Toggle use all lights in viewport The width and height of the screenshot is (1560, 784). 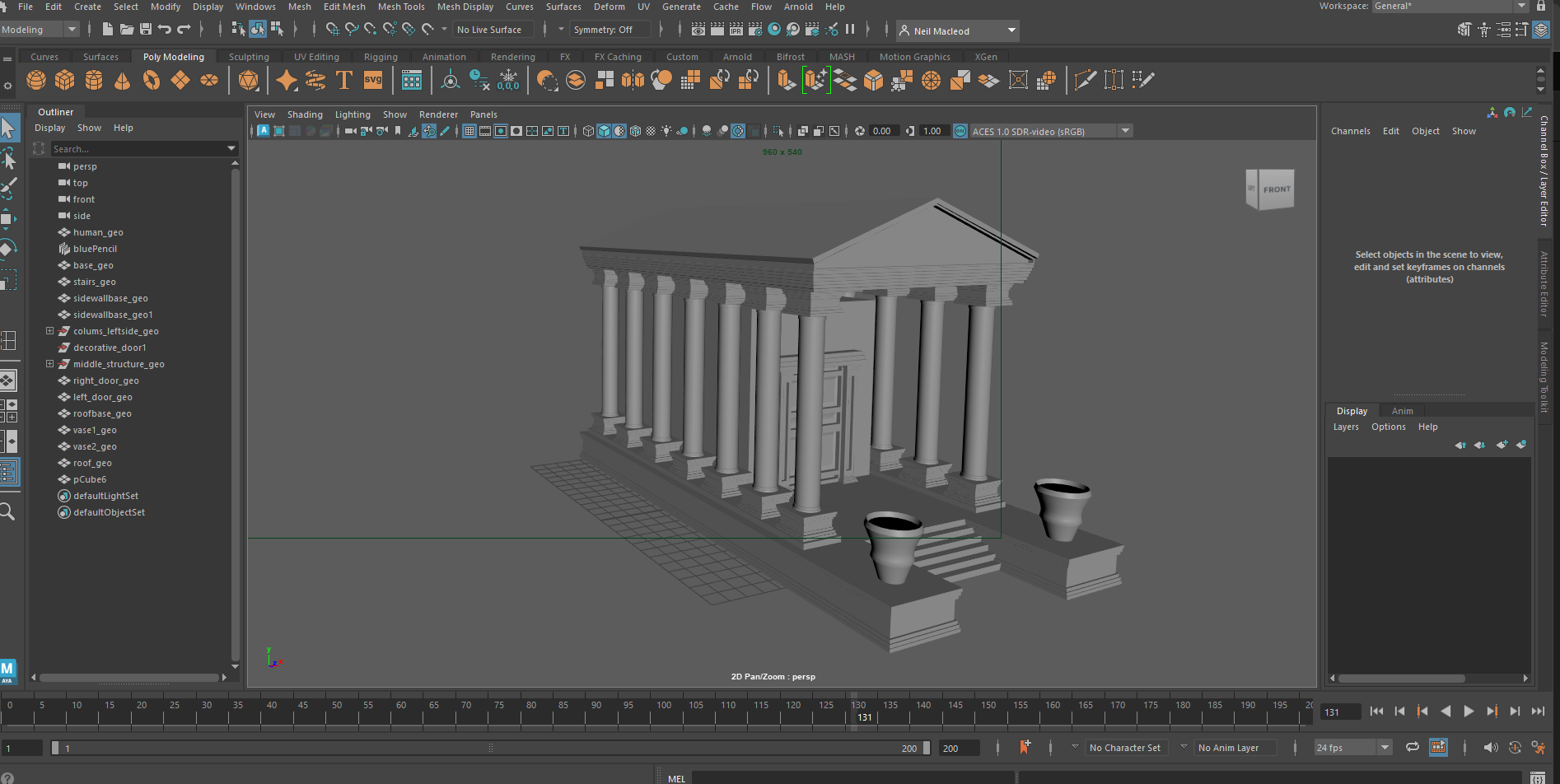coord(667,131)
